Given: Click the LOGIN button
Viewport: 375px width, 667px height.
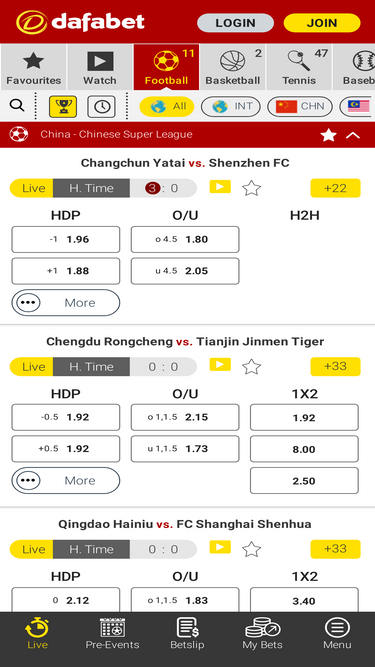Looking at the screenshot, I should 235,23.
